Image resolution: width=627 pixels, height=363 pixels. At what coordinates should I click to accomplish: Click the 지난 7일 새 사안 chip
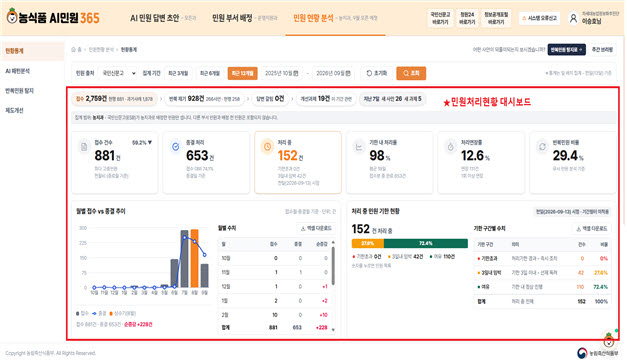point(392,99)
